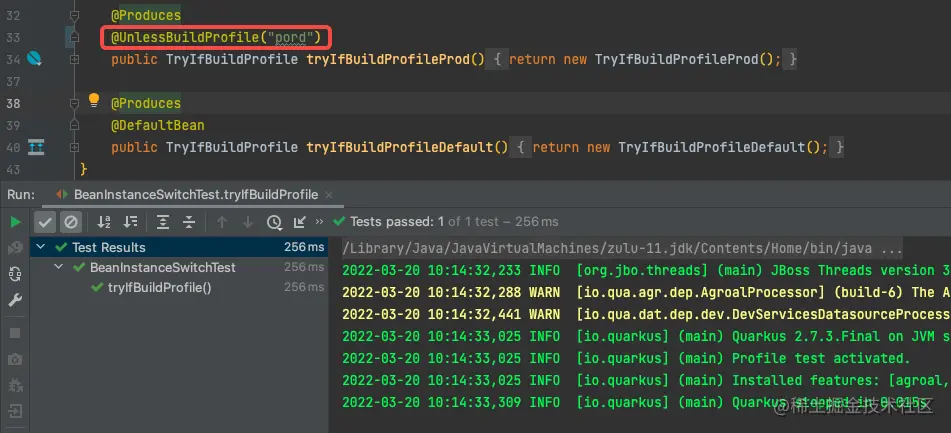
Task: Sort test results alphabetically
Action: point(104,223)
